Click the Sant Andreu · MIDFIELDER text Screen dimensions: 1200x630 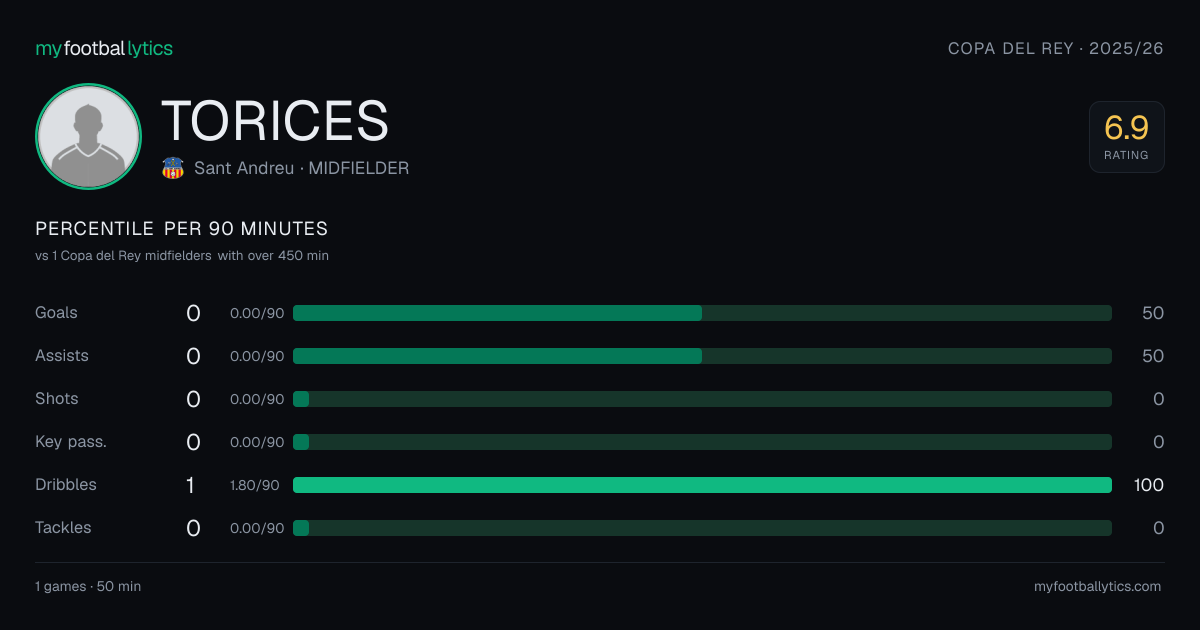(x=301, y=168)
